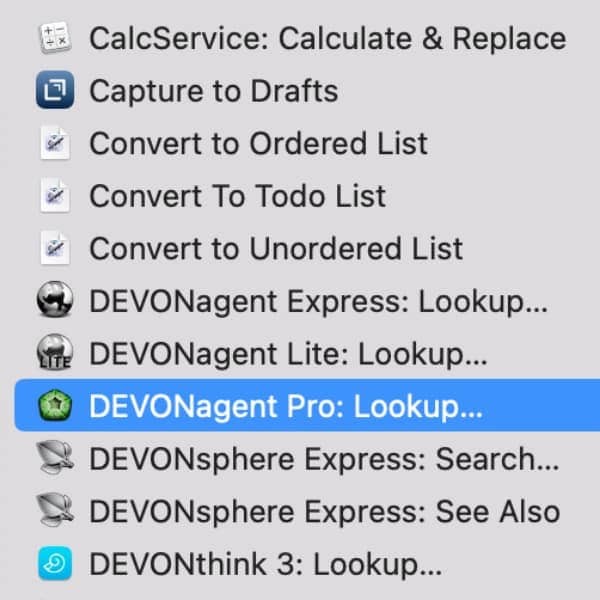Choose DEVONagent Lite: Lookup...
Viewport: 600px width, 600px height.
point(287,355)
